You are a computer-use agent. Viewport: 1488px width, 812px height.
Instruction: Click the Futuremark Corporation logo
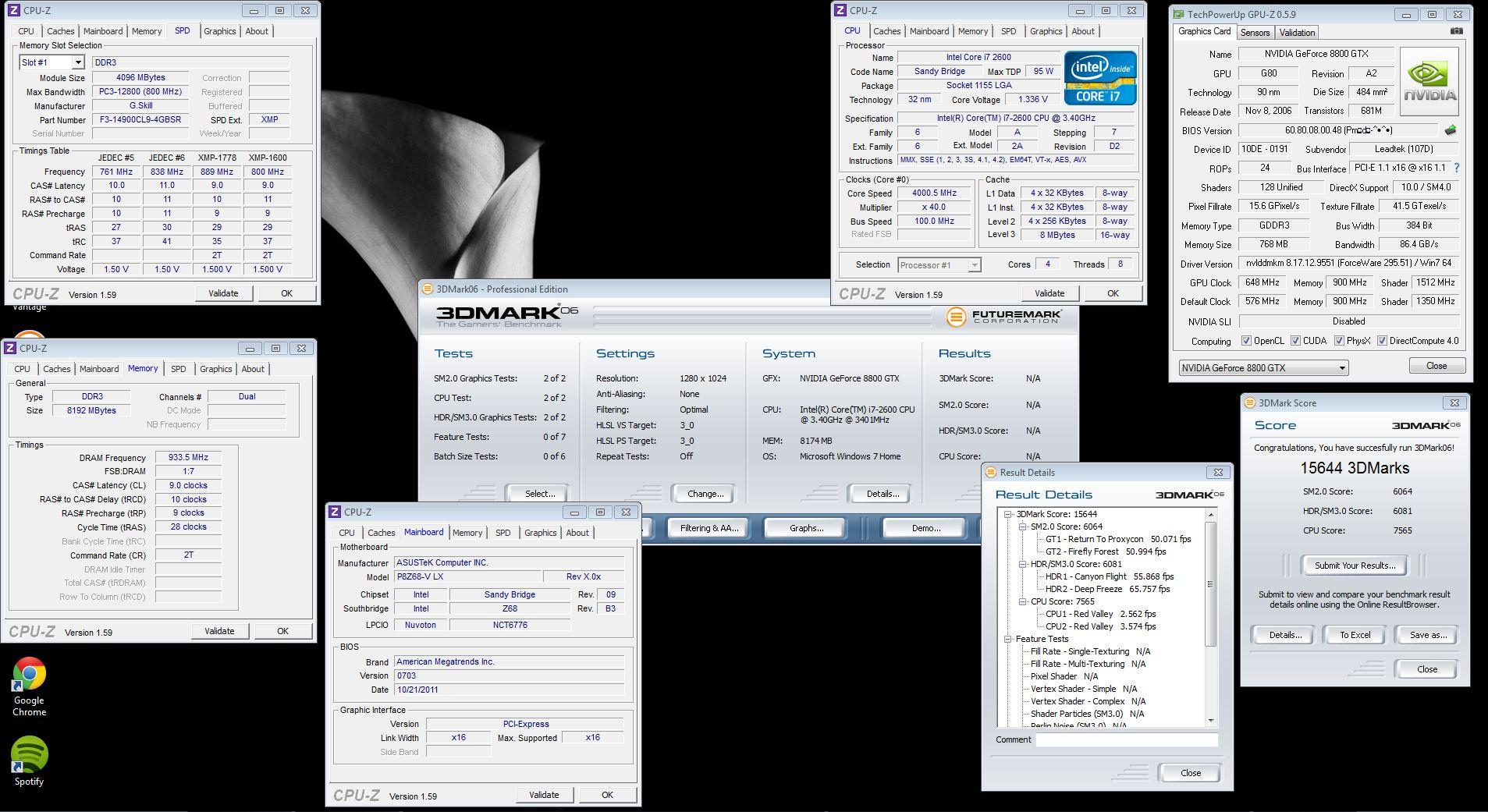point(1004,317)
